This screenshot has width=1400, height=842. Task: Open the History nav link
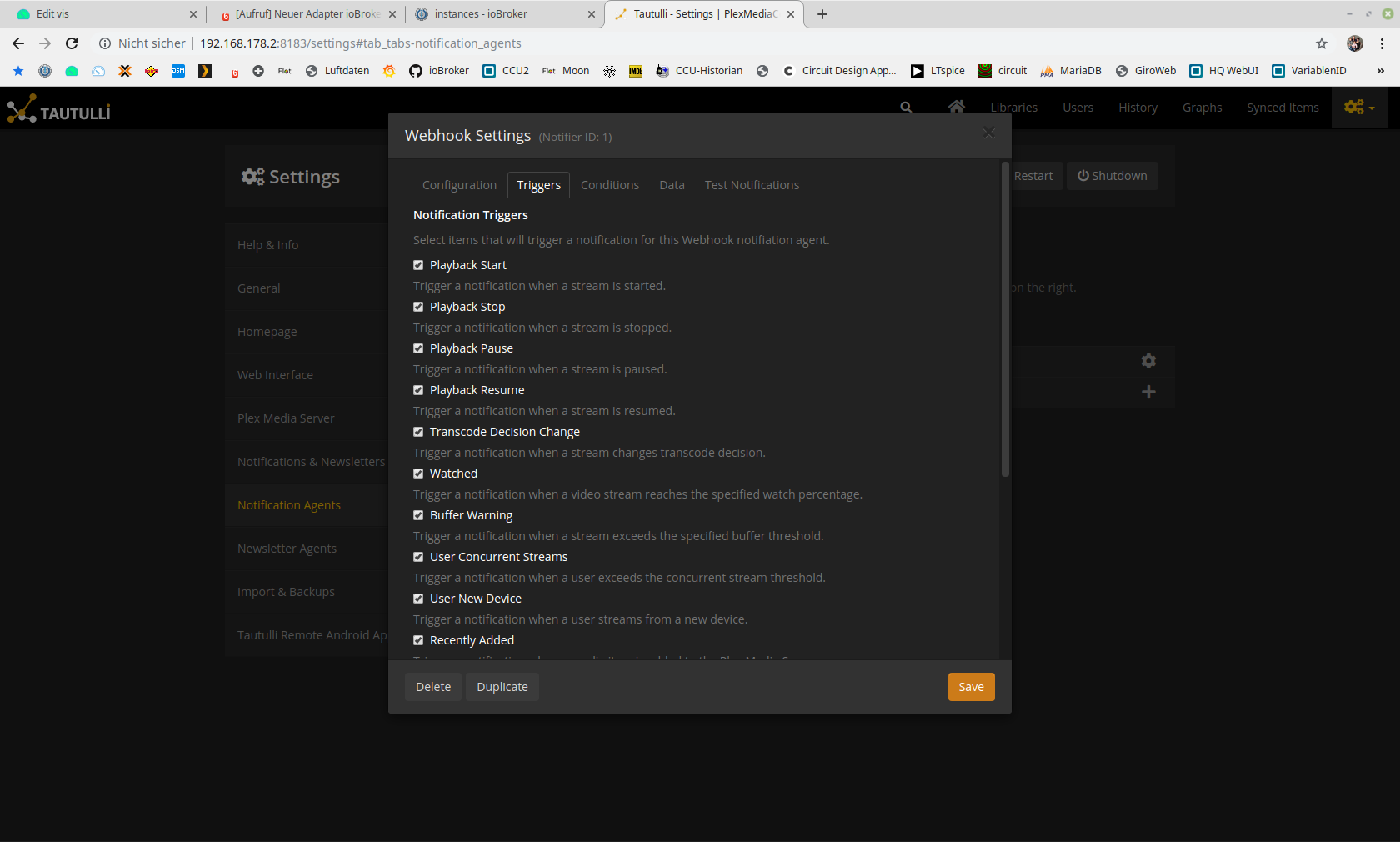[x=1137, y=108]
